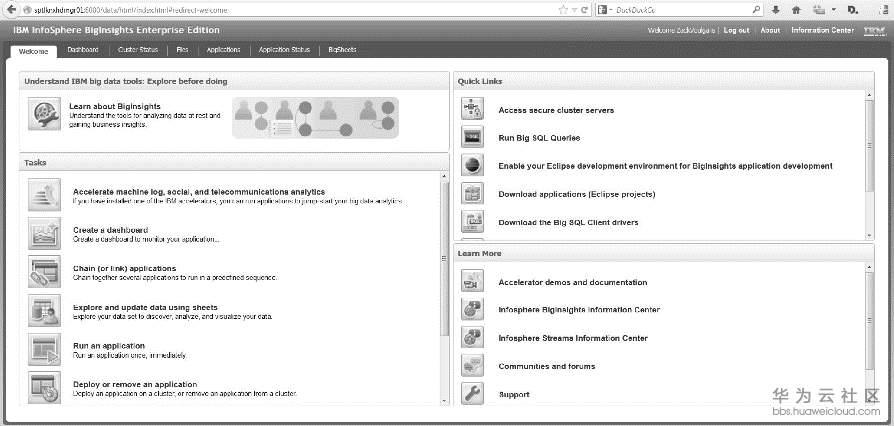This screenshot has height=426, width=894.
Task: Click Deploy or remove an application link
Action: pyautogui.click(x=135, y=384)
